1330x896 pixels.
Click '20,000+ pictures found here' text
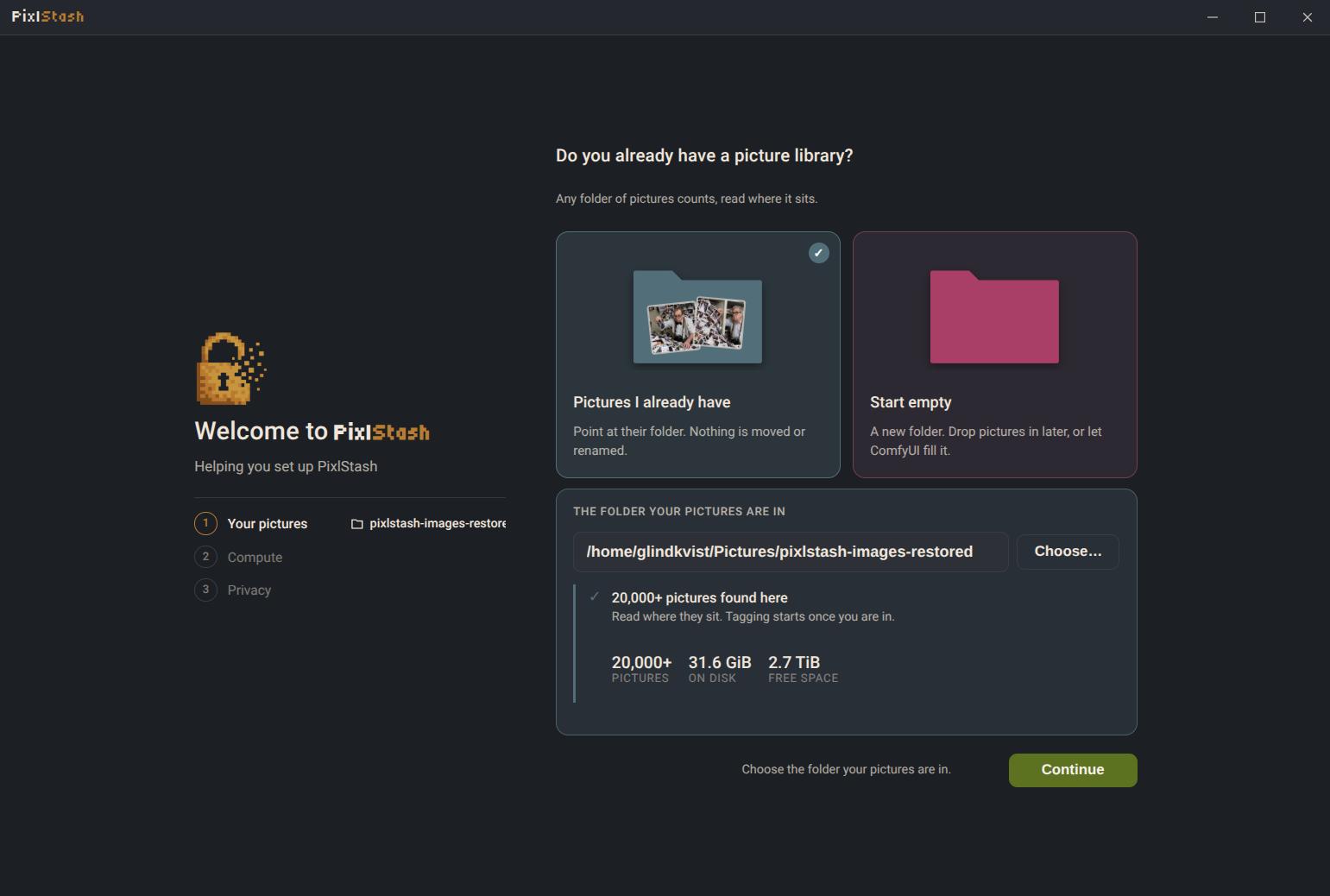700,597
